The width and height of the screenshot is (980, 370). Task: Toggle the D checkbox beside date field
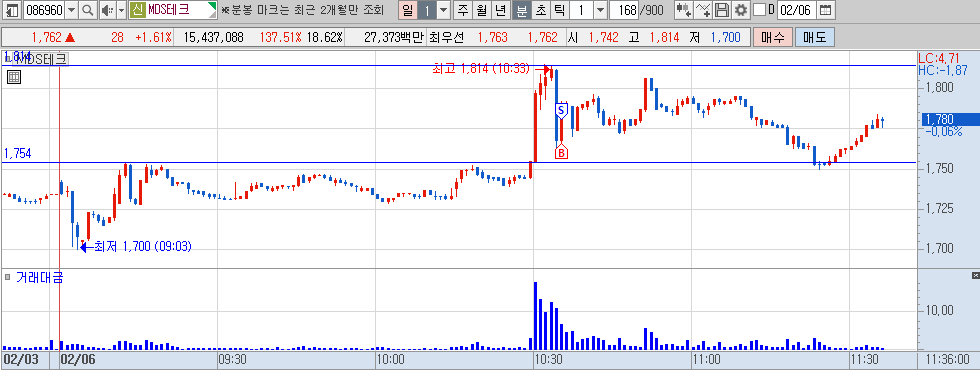(759, 10)
